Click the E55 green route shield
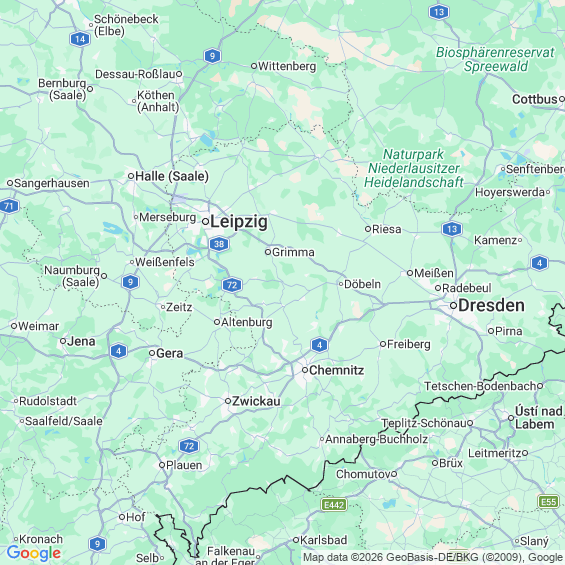 [549, 502]
